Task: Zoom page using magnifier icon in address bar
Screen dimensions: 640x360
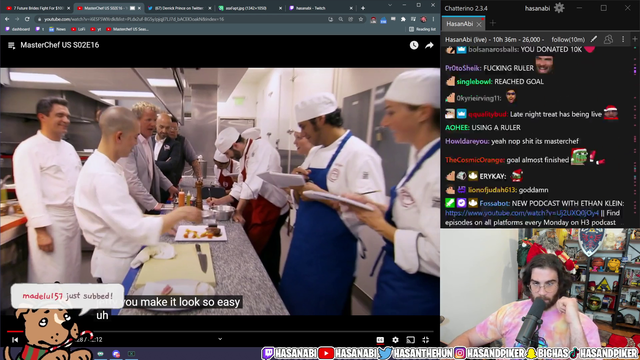Action: 340,19
